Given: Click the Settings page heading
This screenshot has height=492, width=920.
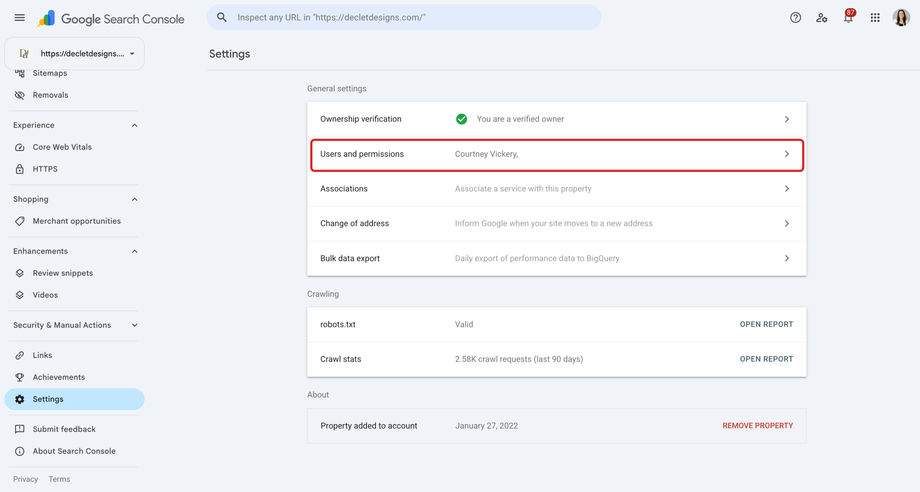Looking at the screenshot, I should click(x=229, y=54).
